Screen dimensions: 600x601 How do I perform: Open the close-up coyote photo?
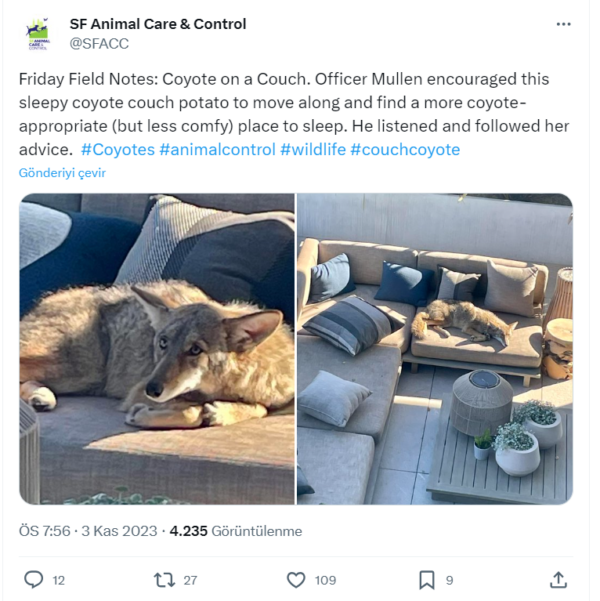click(x=157, y=349)
